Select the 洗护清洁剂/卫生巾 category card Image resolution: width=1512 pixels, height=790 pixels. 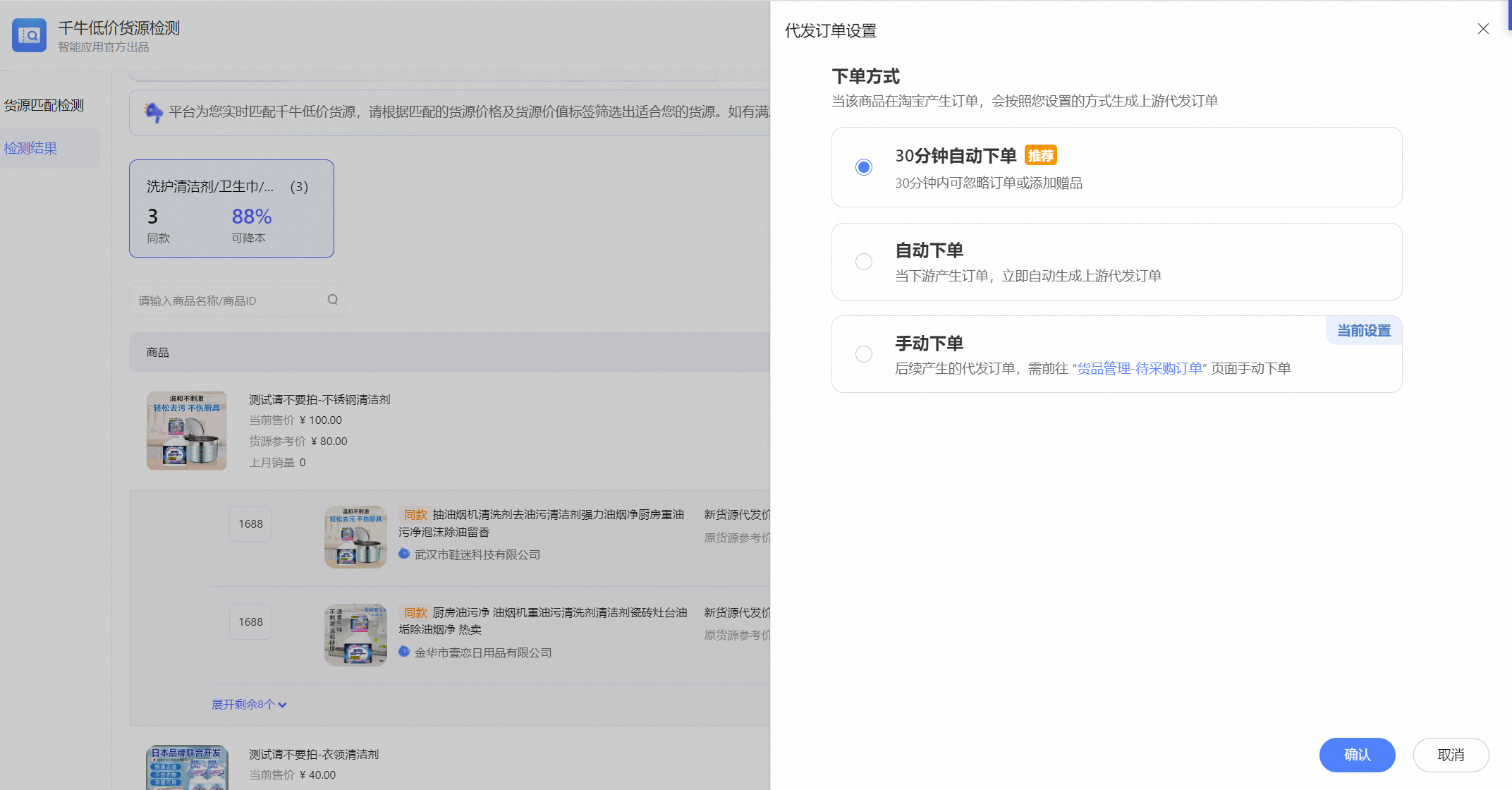(231, 209)
